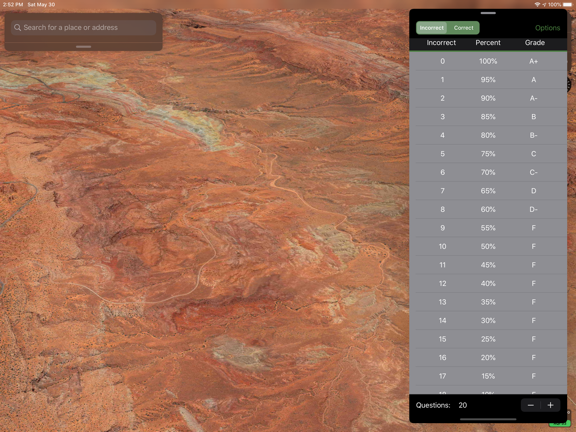Screen dimensions: 576x432
Task: Decrease question count with minus button
Action: tap(530, 405)
